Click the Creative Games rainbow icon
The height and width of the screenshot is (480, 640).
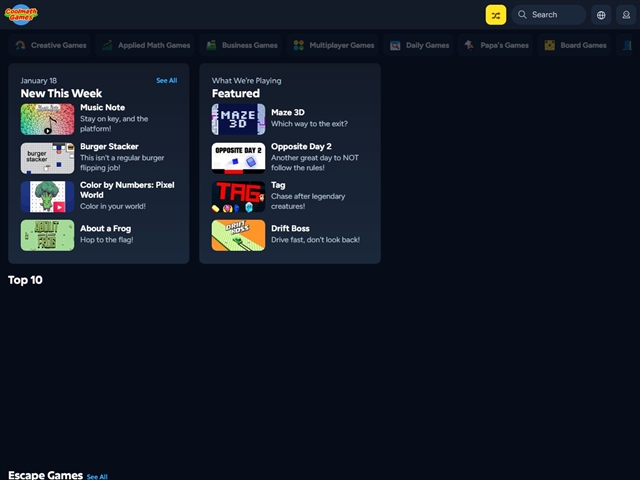(x=20, y=45)
